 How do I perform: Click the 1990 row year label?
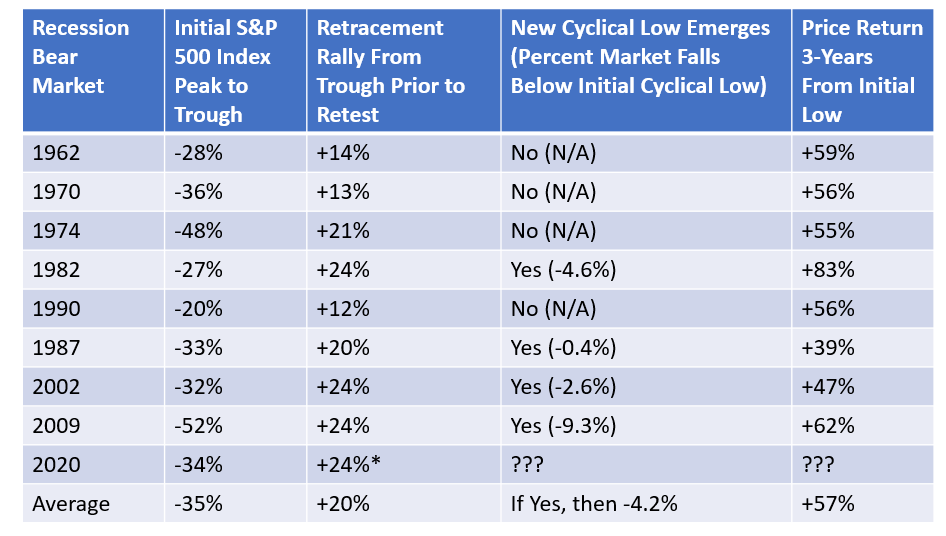[x=57, y=309]
